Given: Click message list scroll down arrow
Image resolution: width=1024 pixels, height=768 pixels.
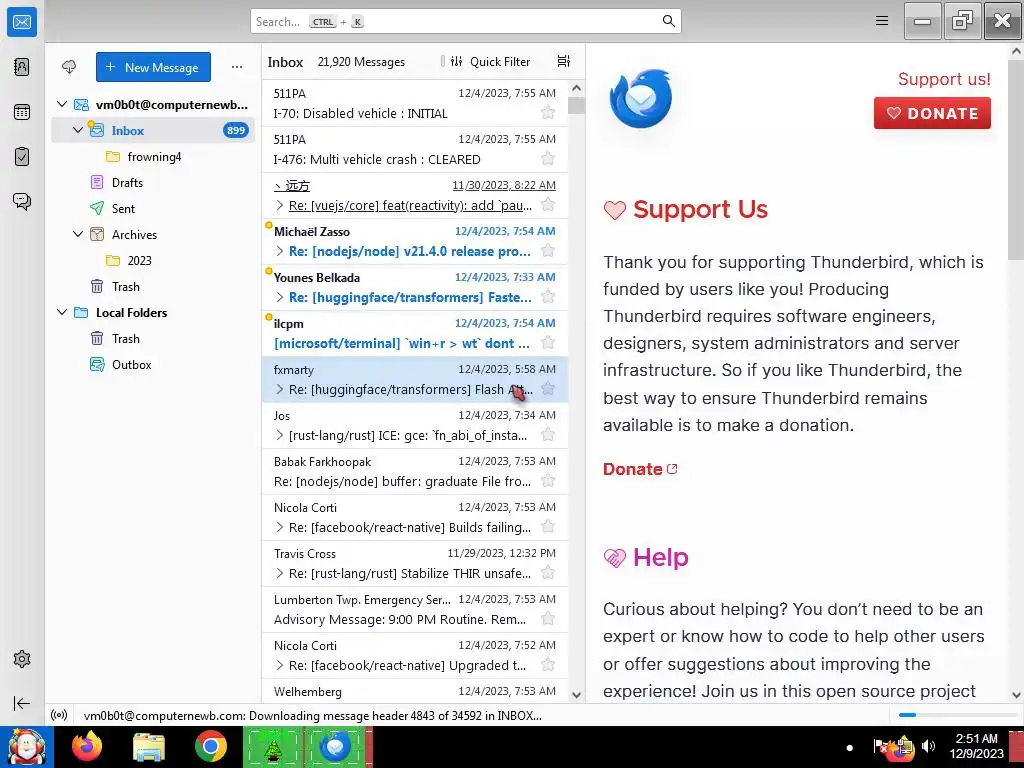Looking at the screenshot, I should pyautogui.click(x=576, y=695).
